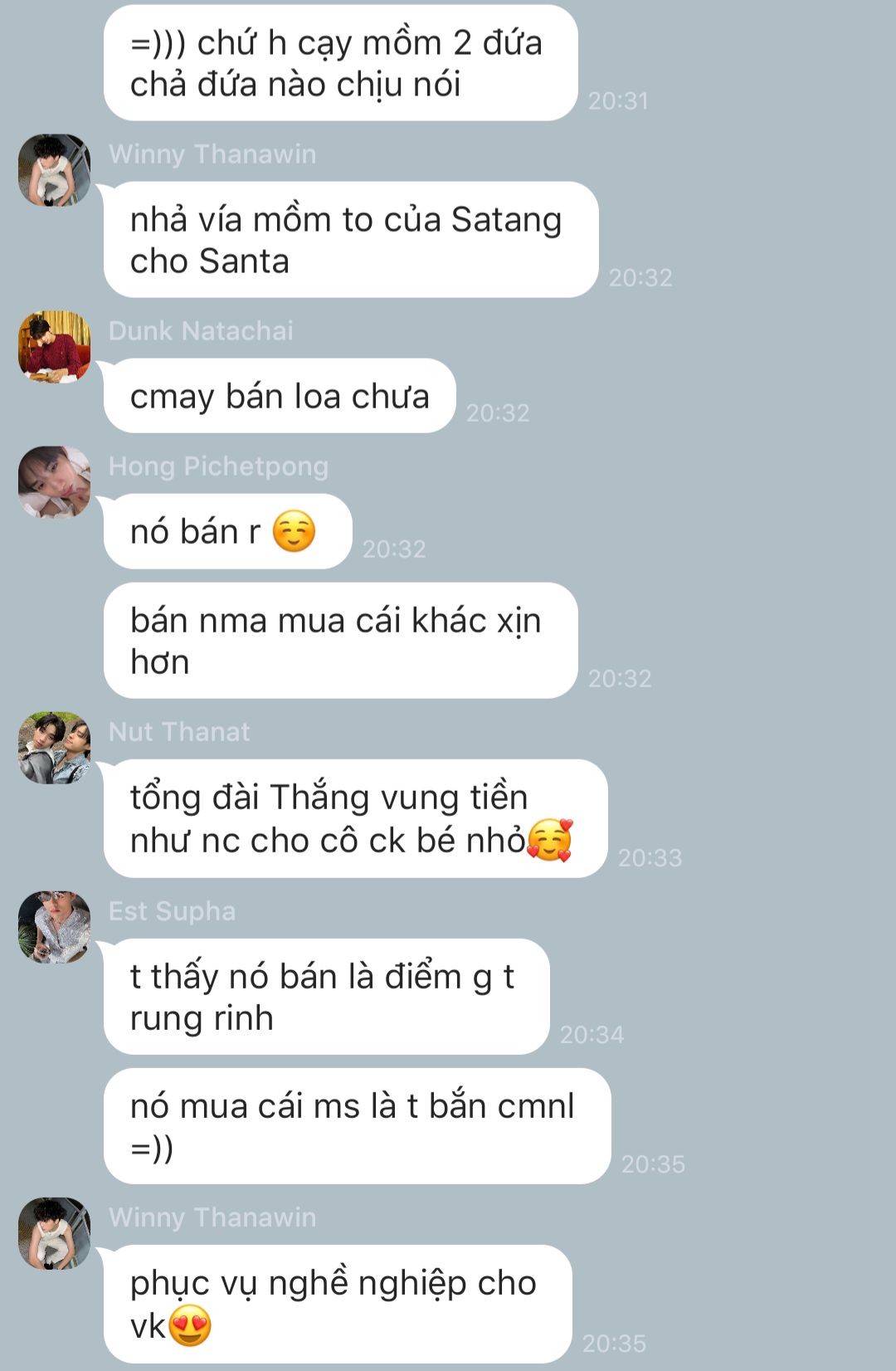The width and height of the screenshot is (896, 1371).
Task: Select the 'chứ h cạy mồm 2 đứa' message
Action: tap(341, 63)
